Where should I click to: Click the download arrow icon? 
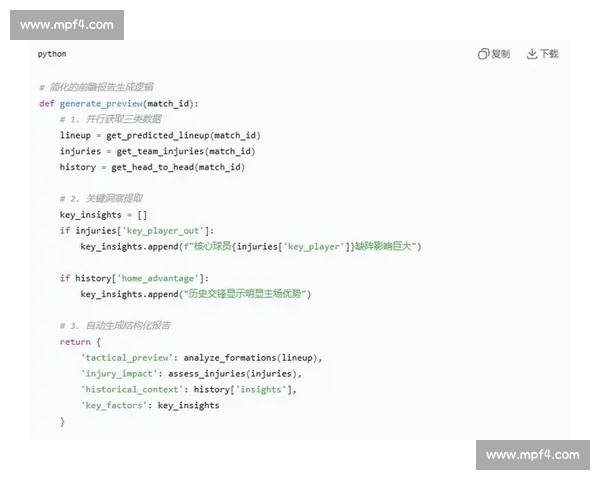click(x=532, y=54)
